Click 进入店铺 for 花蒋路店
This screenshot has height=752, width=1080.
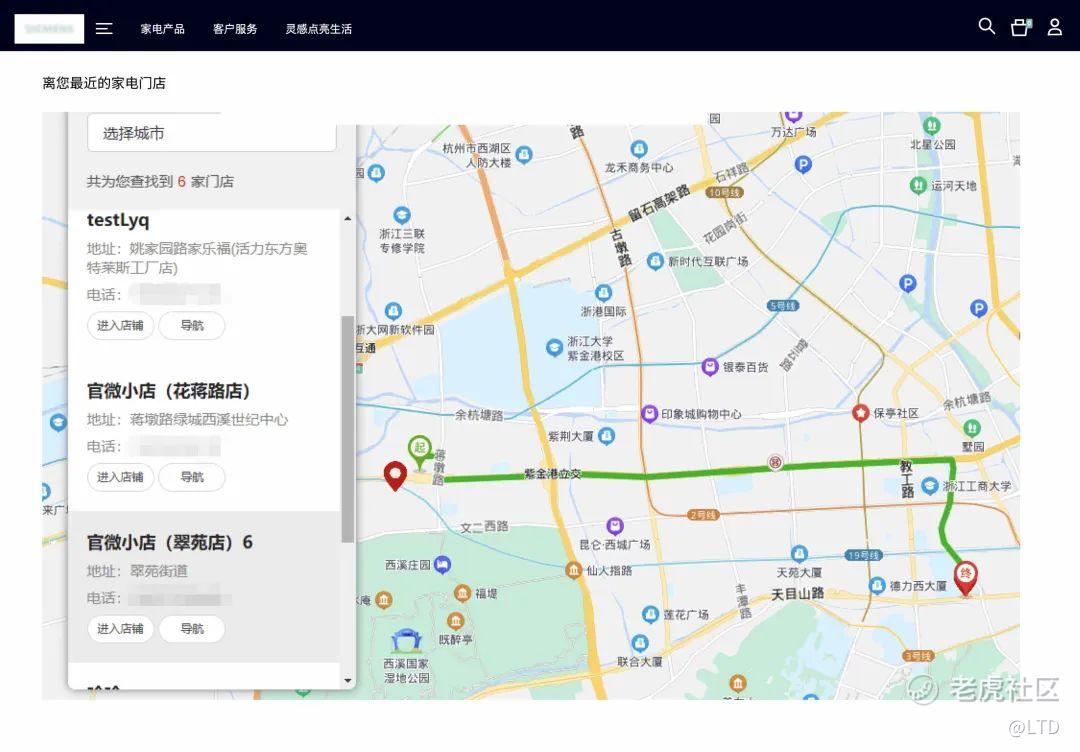pos(121,477)
